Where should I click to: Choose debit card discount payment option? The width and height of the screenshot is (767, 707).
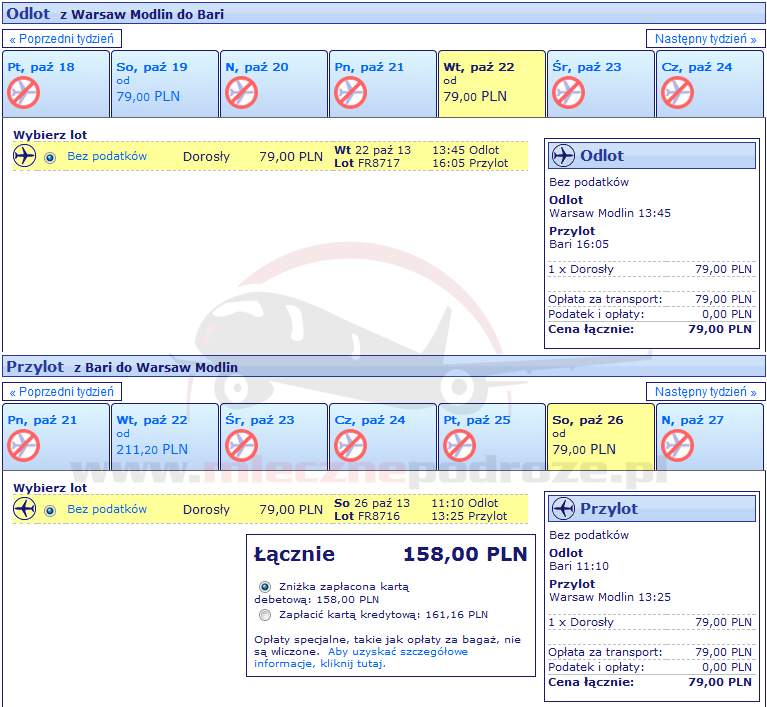point(265,587)
